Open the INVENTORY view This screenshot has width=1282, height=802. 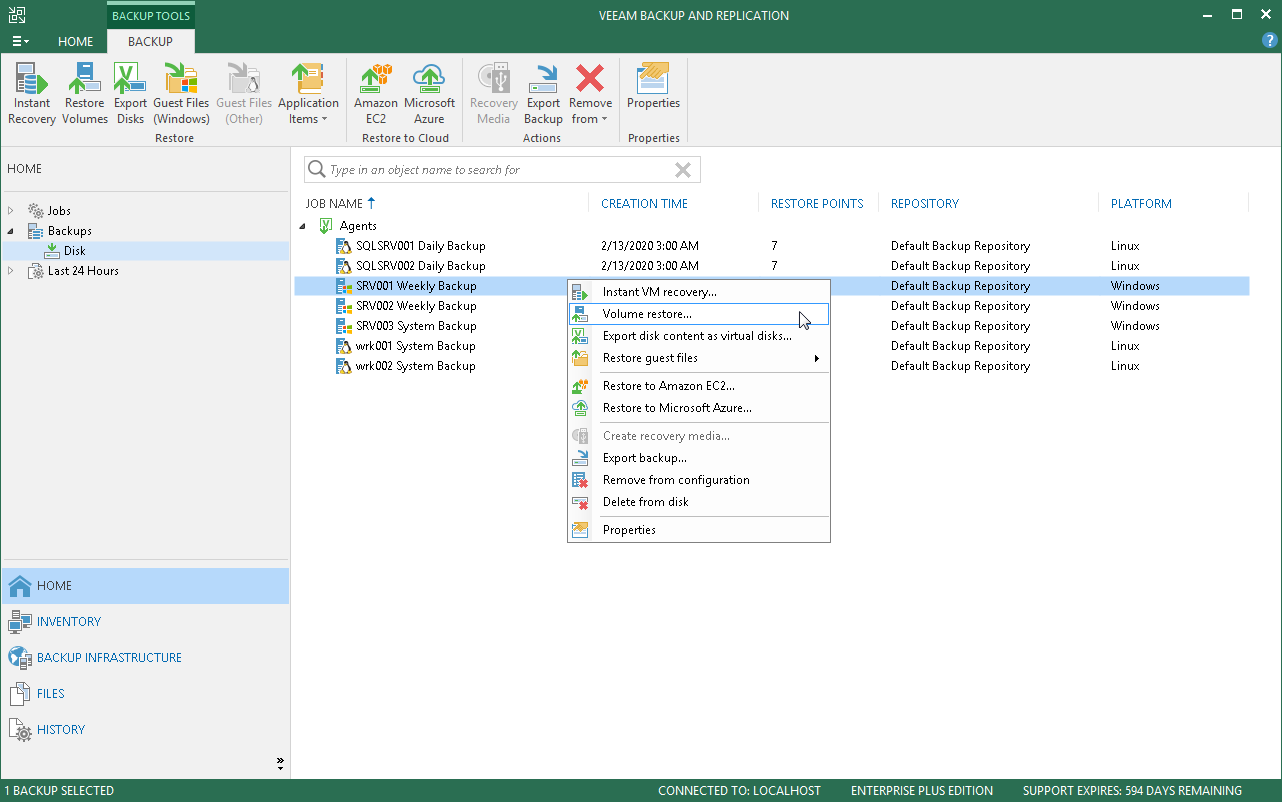(145, 622)
